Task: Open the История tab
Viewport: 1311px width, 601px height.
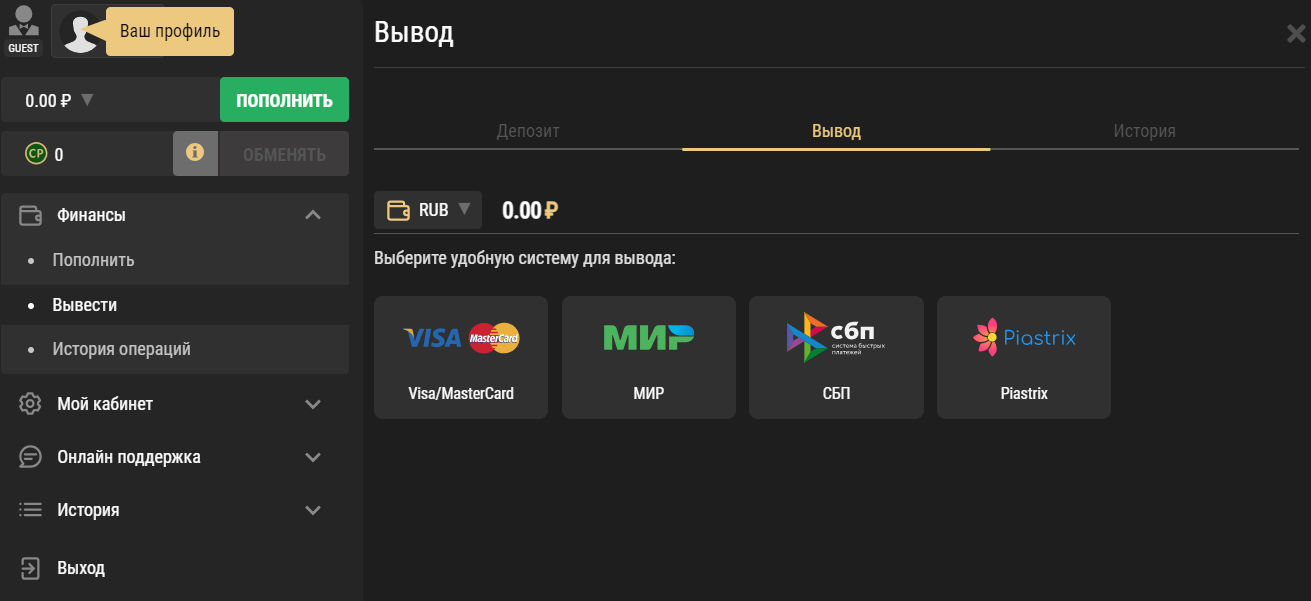Action: pos(1143,130)
